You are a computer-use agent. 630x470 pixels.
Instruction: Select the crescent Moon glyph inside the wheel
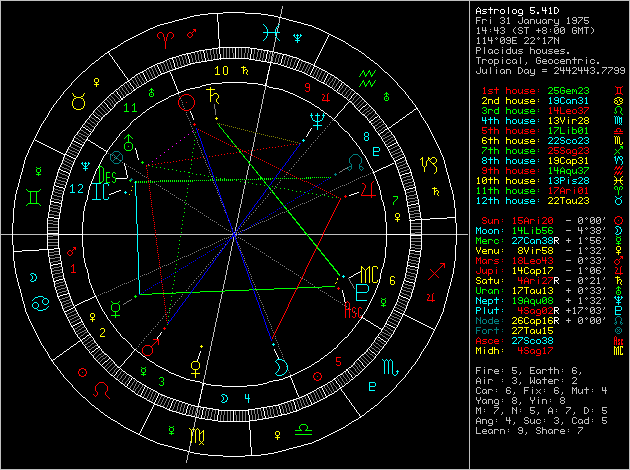tap(283, 367)
